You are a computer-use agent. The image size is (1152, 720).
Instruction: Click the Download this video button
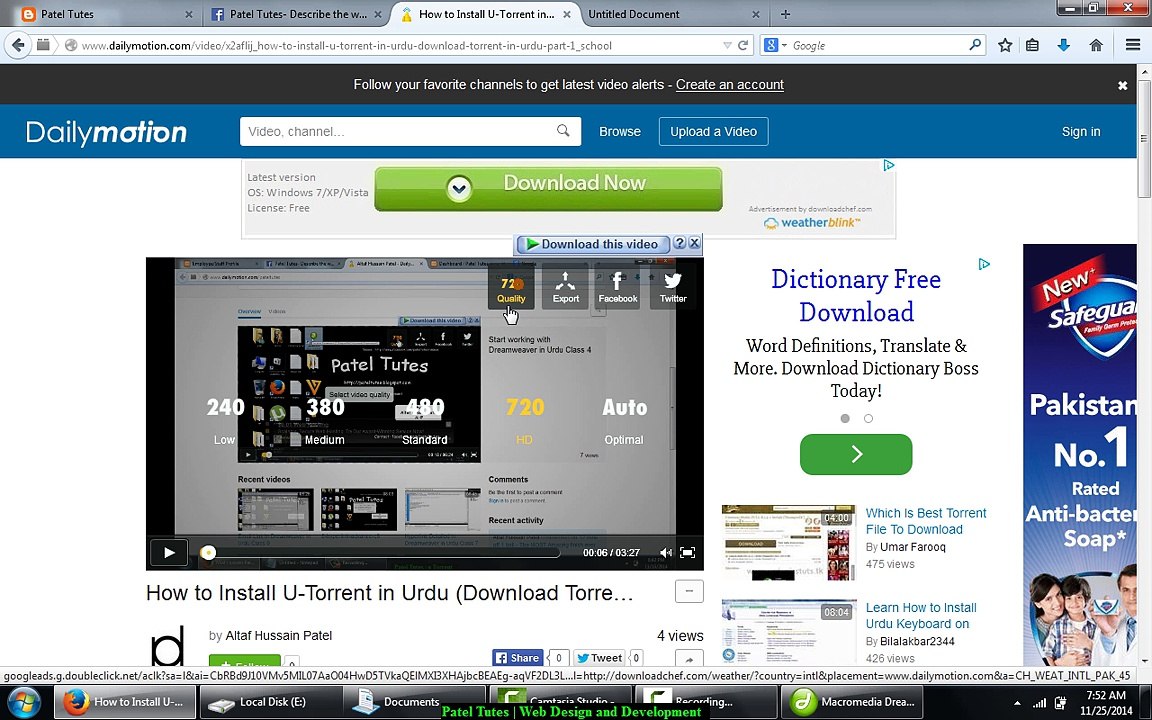point(593,244)
